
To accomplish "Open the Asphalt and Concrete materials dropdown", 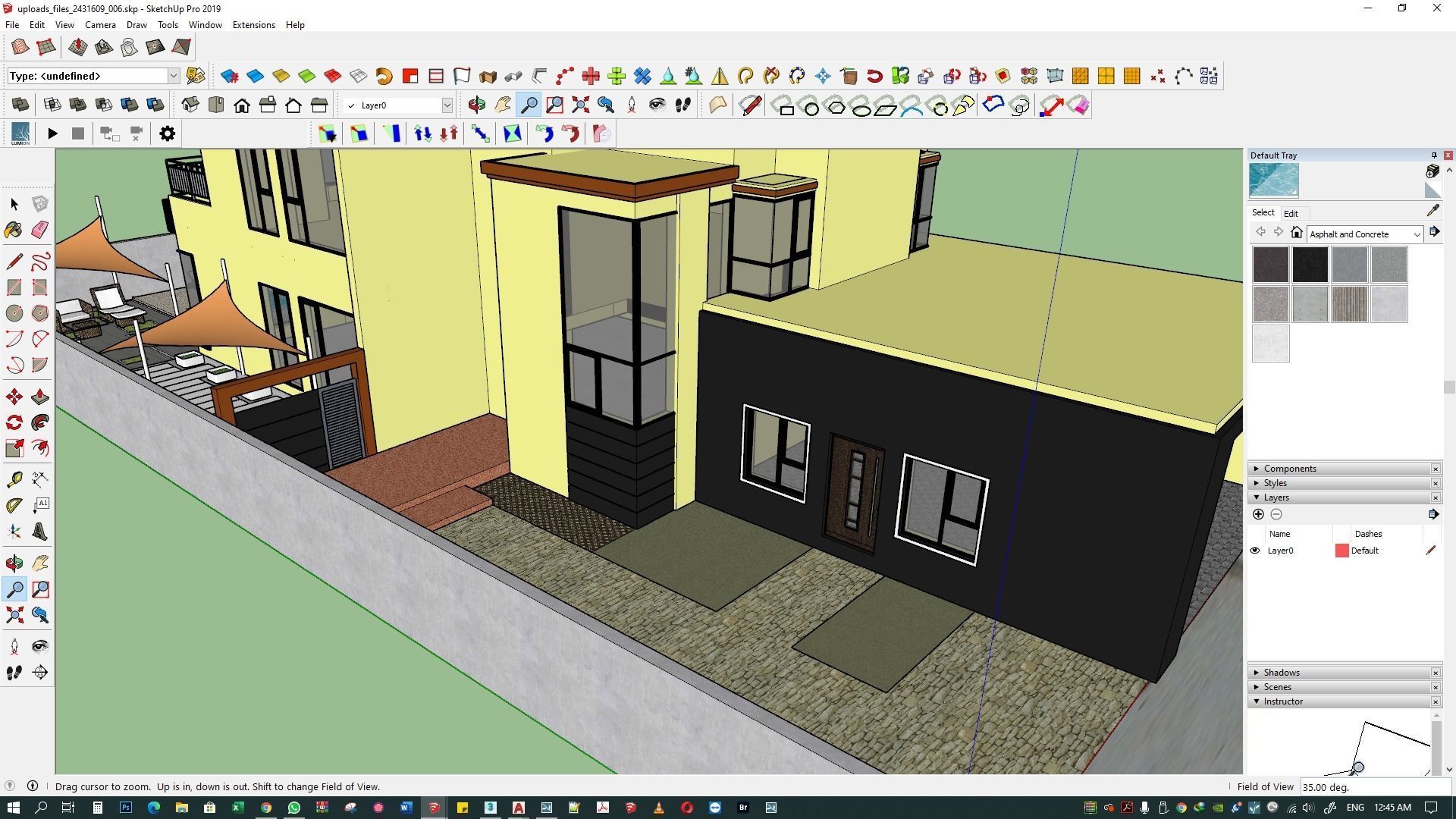I will point(1416,234).
